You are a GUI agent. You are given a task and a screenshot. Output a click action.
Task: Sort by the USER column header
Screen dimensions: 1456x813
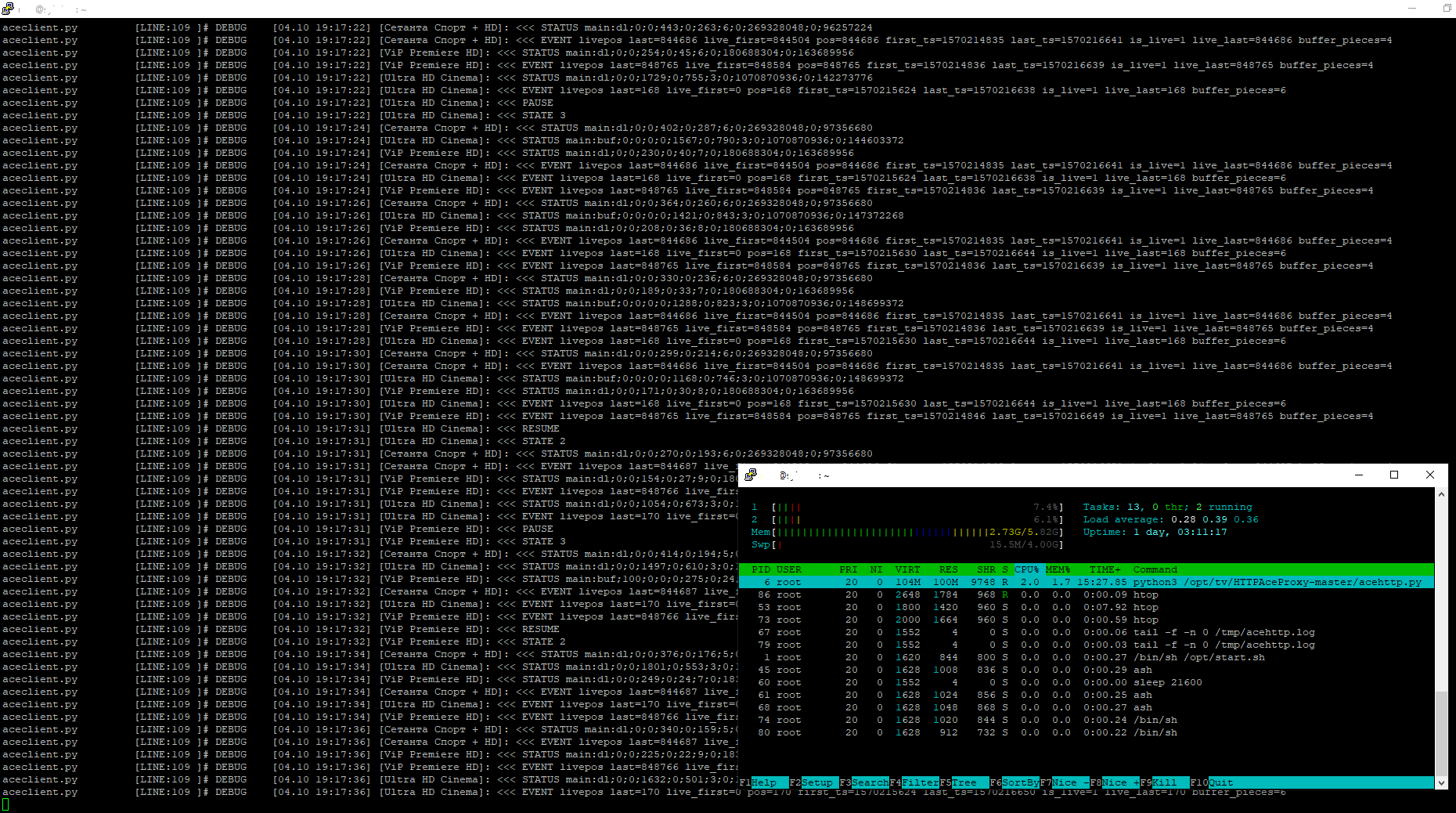click(x=789, y=569)
